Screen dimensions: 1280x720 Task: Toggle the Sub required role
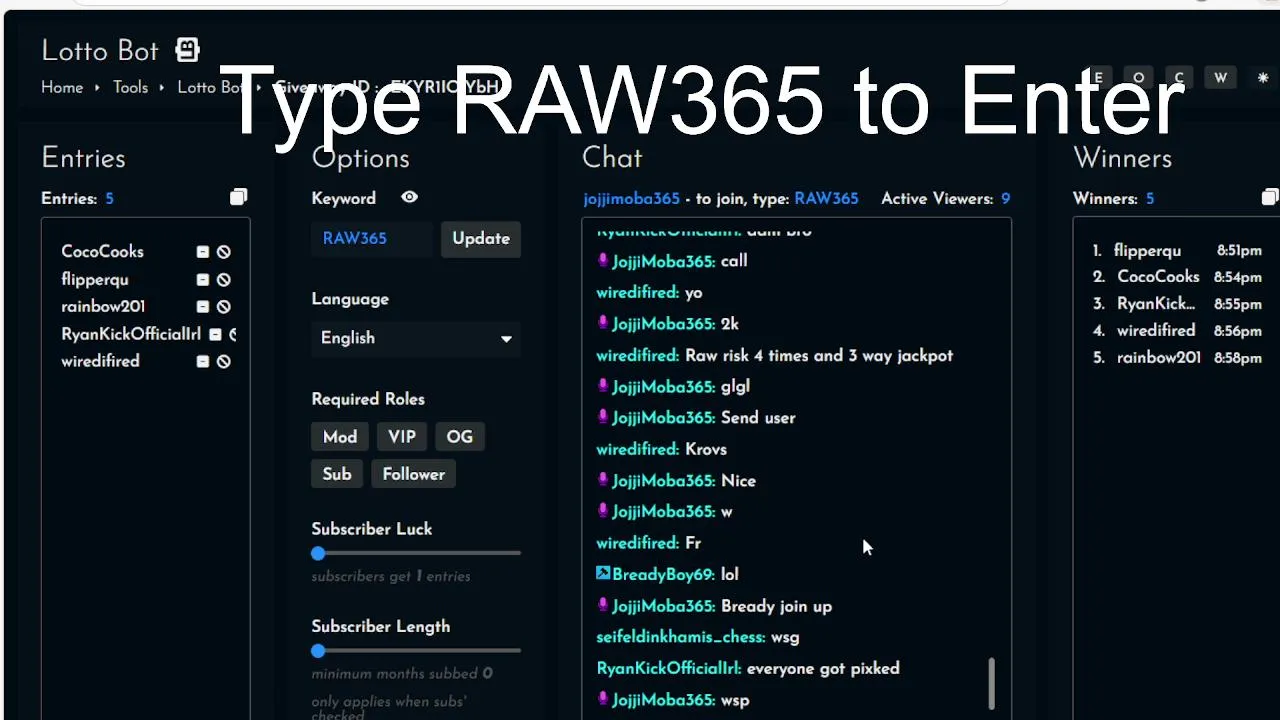coord(337,474)
